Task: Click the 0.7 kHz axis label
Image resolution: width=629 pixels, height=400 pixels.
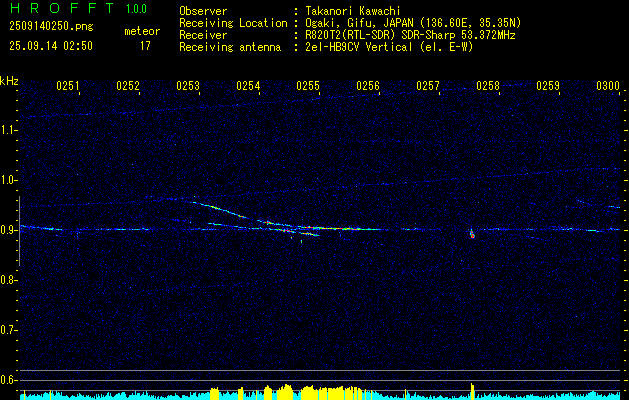Action: (x=8, y=330)
